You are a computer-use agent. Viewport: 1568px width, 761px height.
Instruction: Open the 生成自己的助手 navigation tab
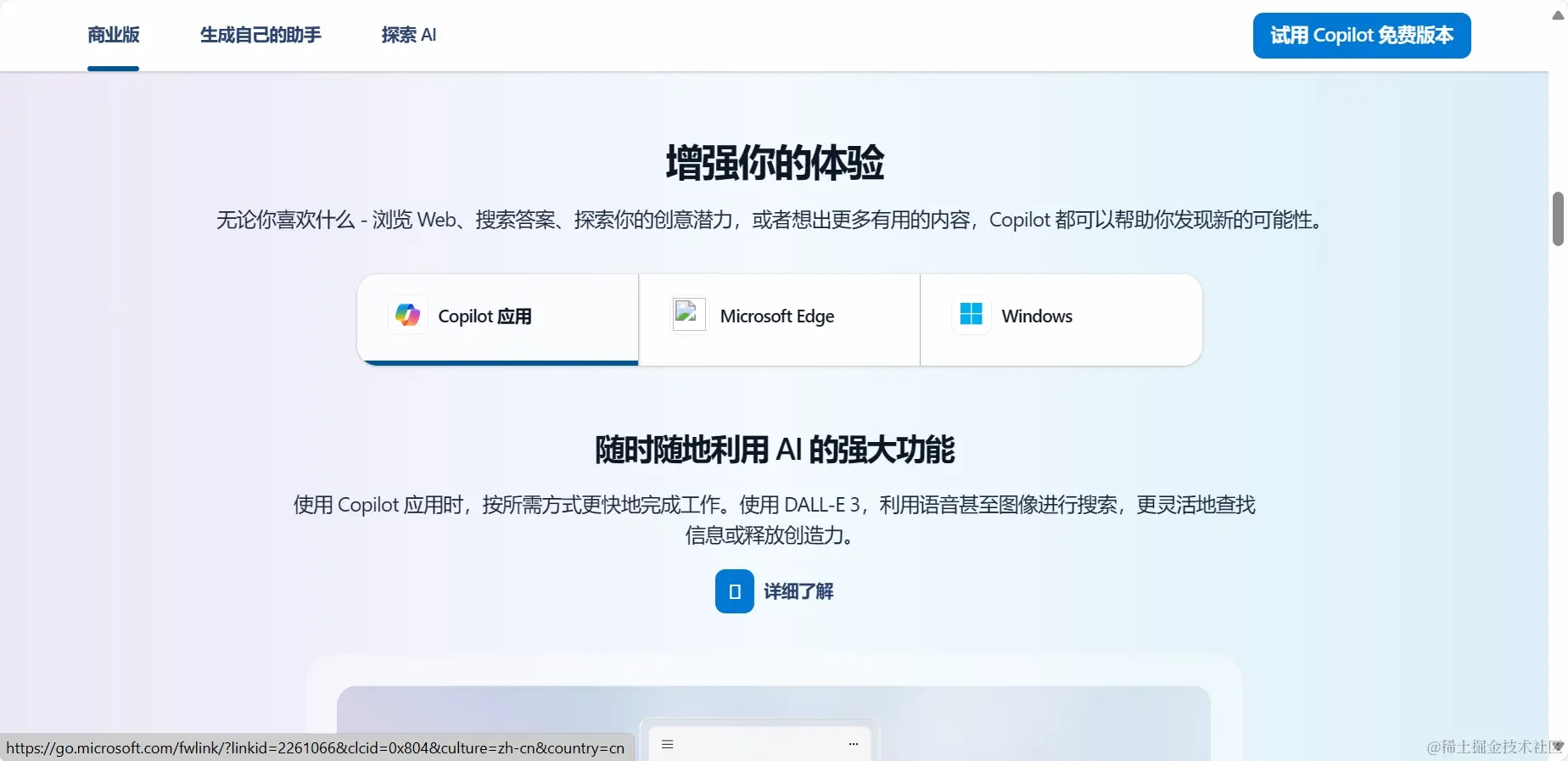[x=260, y=35]
